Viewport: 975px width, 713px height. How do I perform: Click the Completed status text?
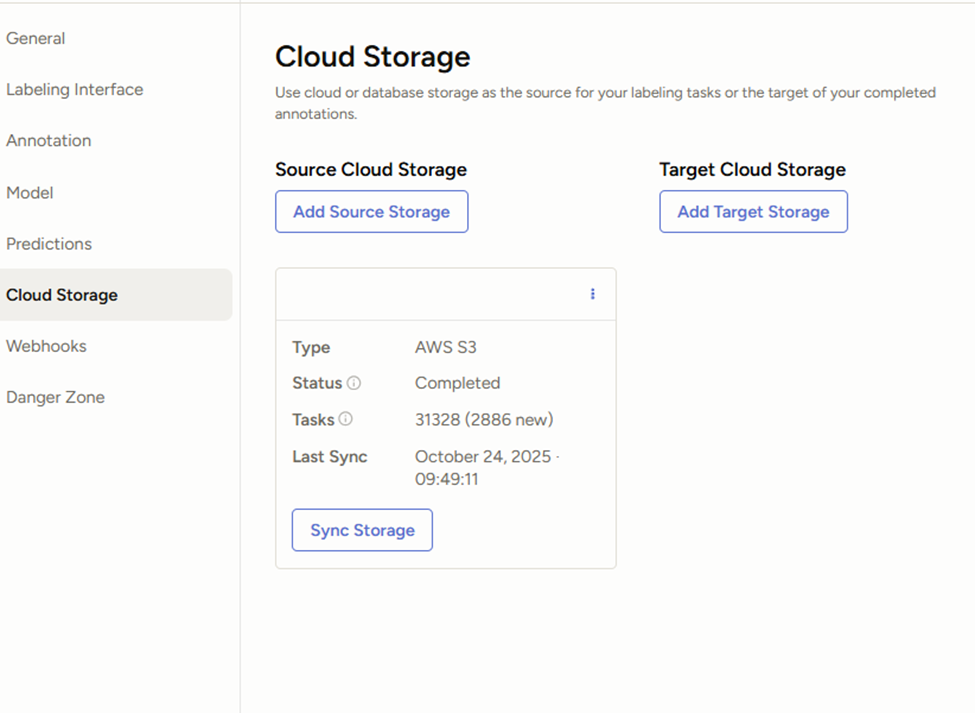click(457, 383)
